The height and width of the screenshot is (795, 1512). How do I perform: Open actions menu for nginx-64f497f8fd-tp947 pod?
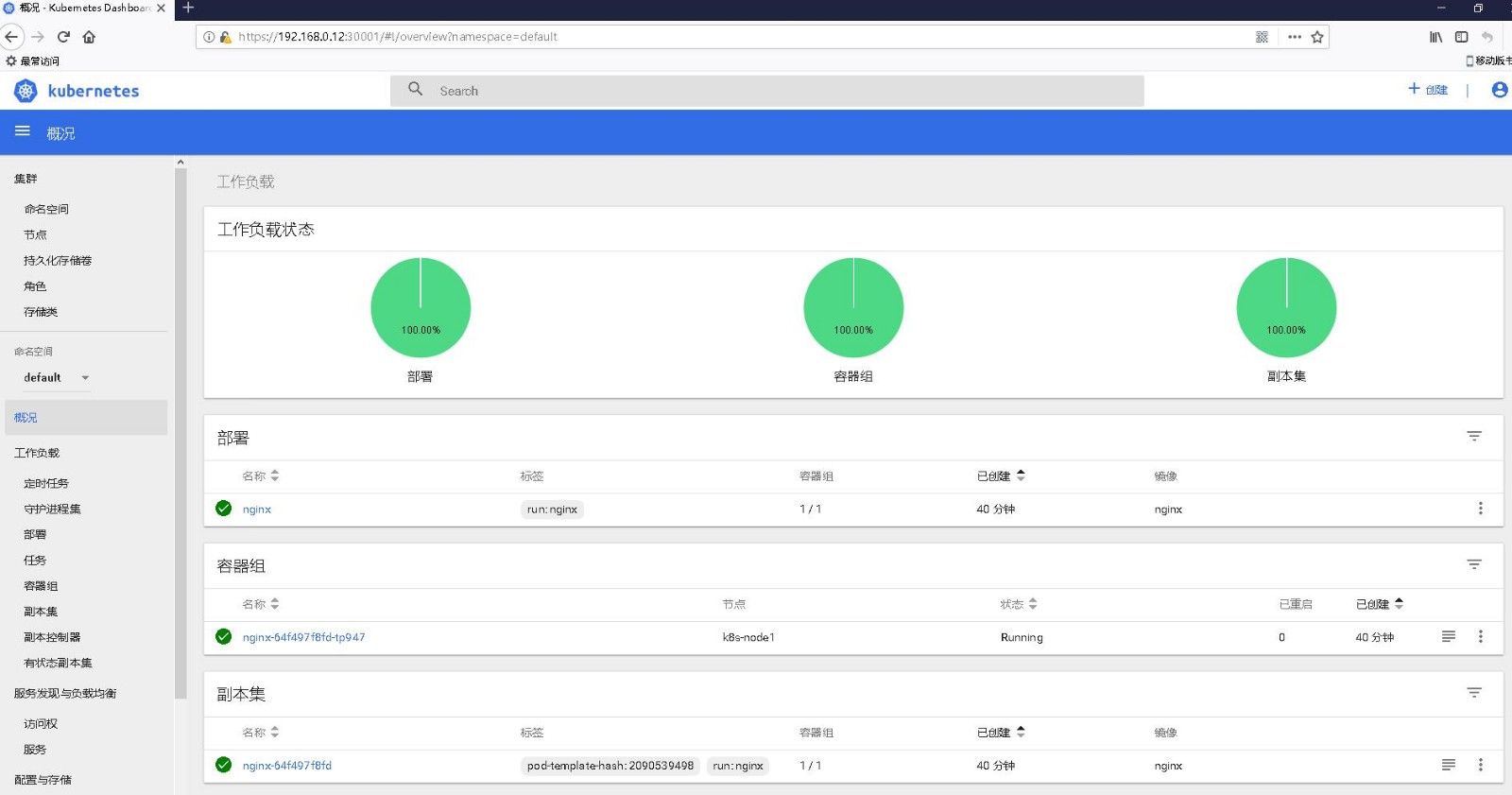click(1480, 637)
